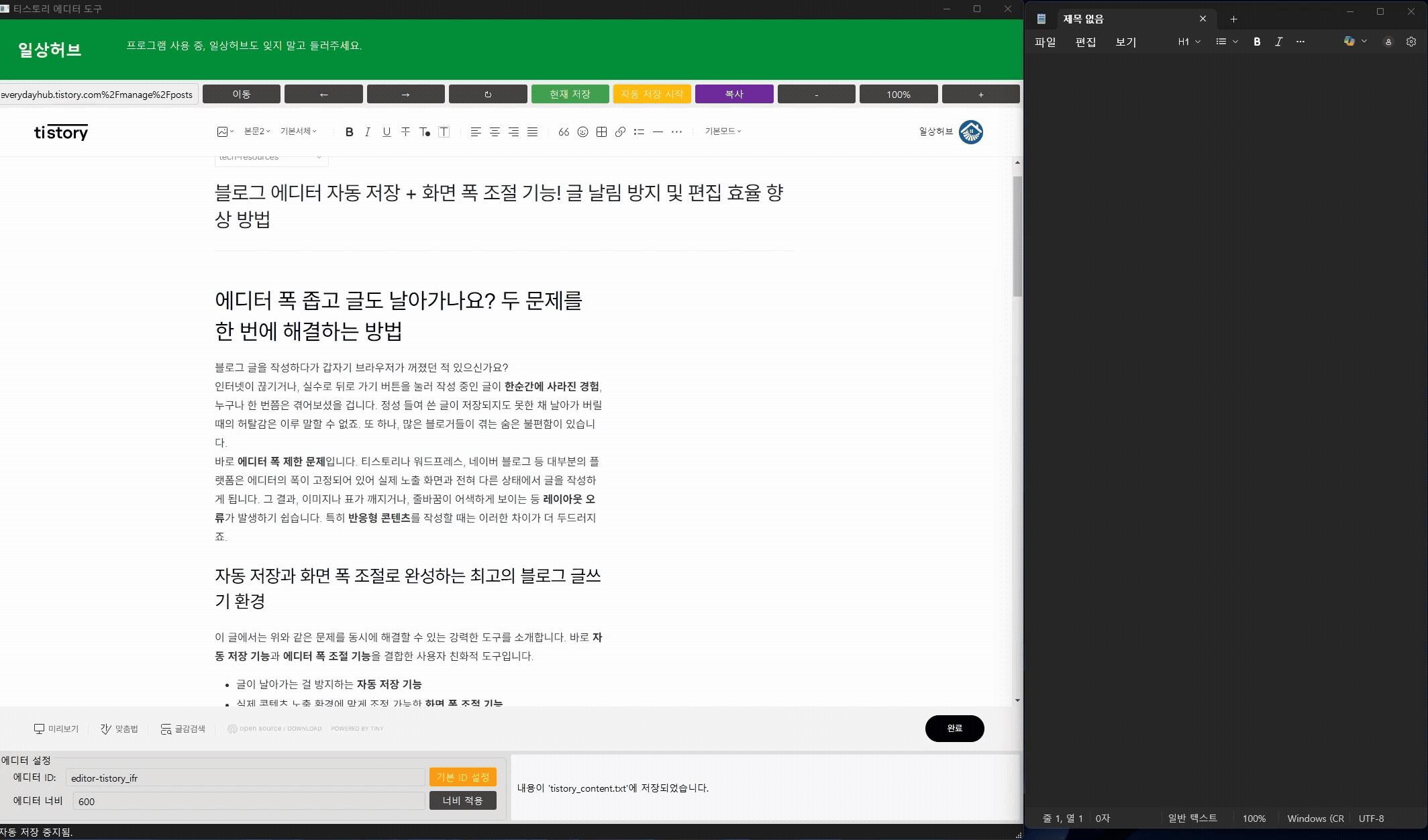Click the 에디터 너비 input field
The width and height of the screenshot is (1428, 840).
(x=248, y=800)
